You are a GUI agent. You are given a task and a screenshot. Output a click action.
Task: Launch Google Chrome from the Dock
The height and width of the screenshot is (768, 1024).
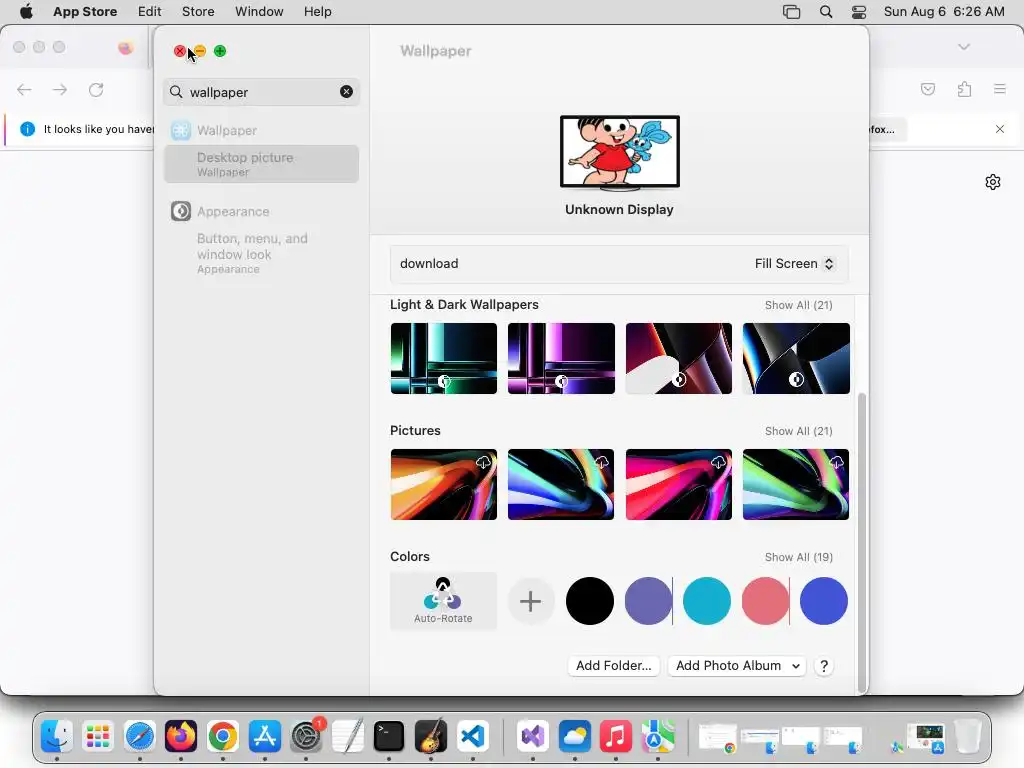pyautogui.click(x=223, y=737)
